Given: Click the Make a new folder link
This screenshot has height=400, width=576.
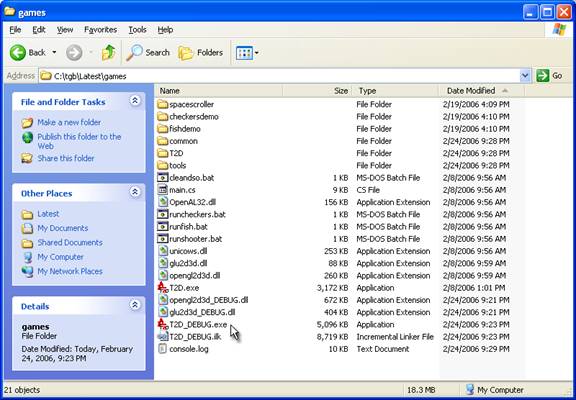Looking at the screenshot, I should (x=69, y=122).
